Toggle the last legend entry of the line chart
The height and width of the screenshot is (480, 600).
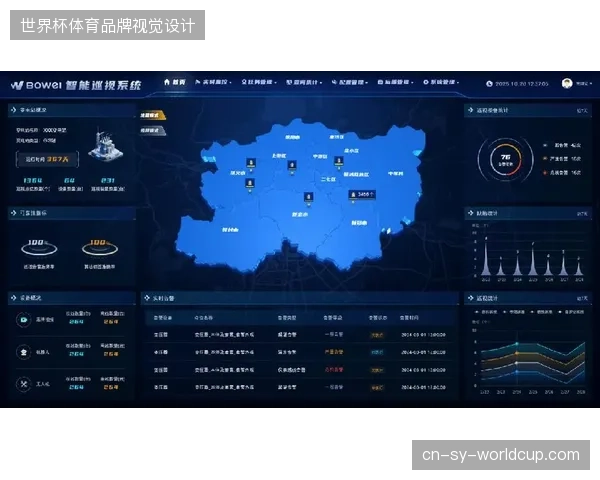[571, 312]
